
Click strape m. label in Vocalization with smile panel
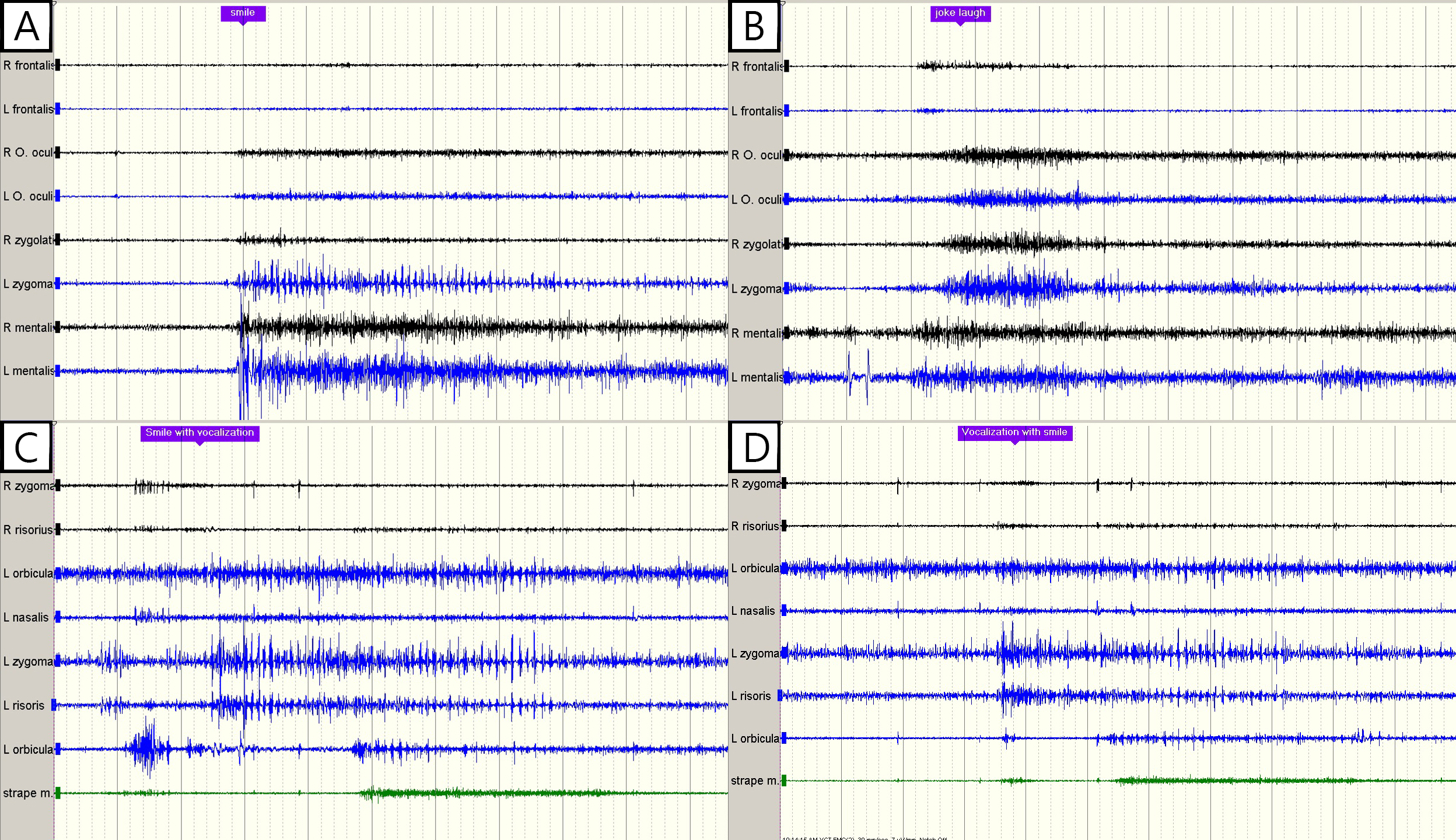tap(755, 781)
